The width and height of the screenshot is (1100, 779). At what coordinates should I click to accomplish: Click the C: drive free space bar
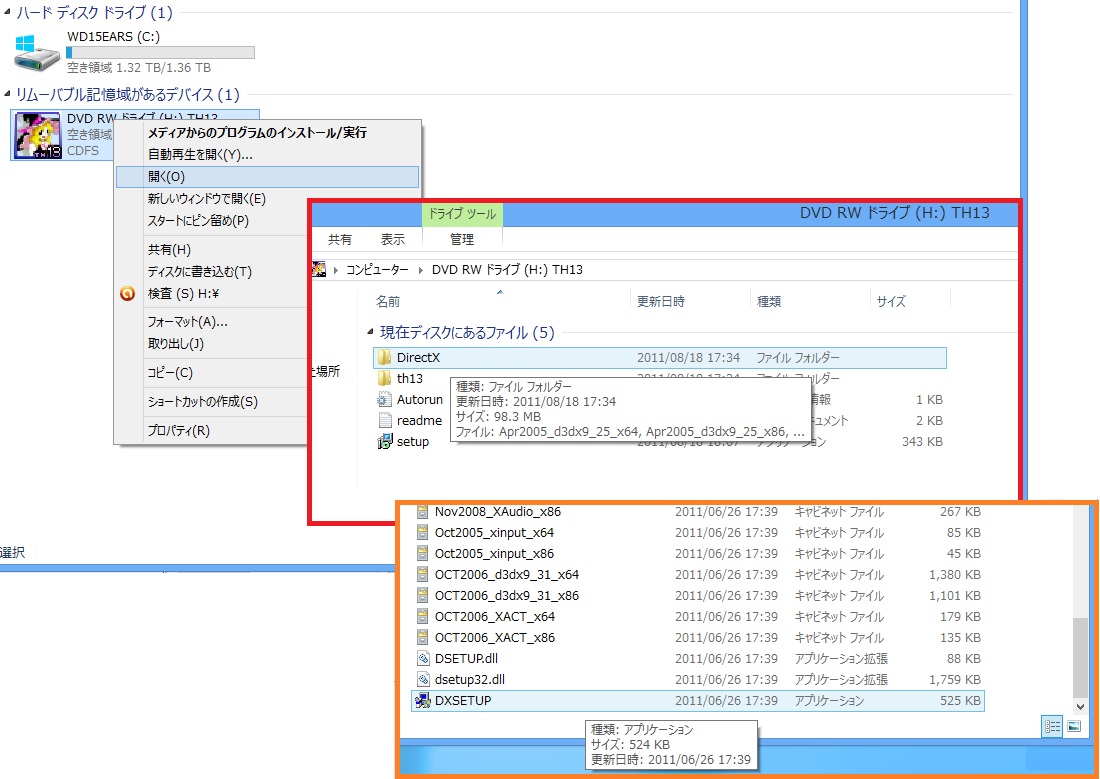(160, 53)
